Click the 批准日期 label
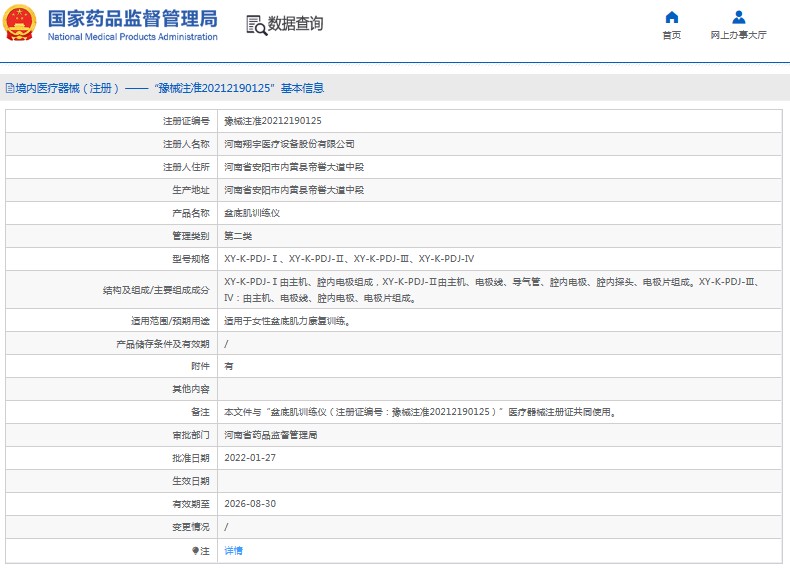Screen dimensions: 790x570 [x=190, y=458]
